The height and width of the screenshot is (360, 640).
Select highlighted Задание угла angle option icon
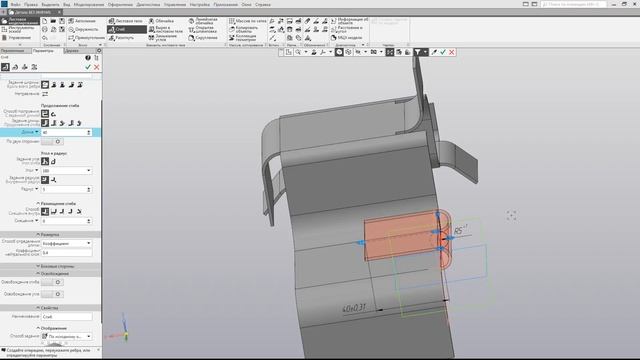pyautogui.click(x=45, y=162)
